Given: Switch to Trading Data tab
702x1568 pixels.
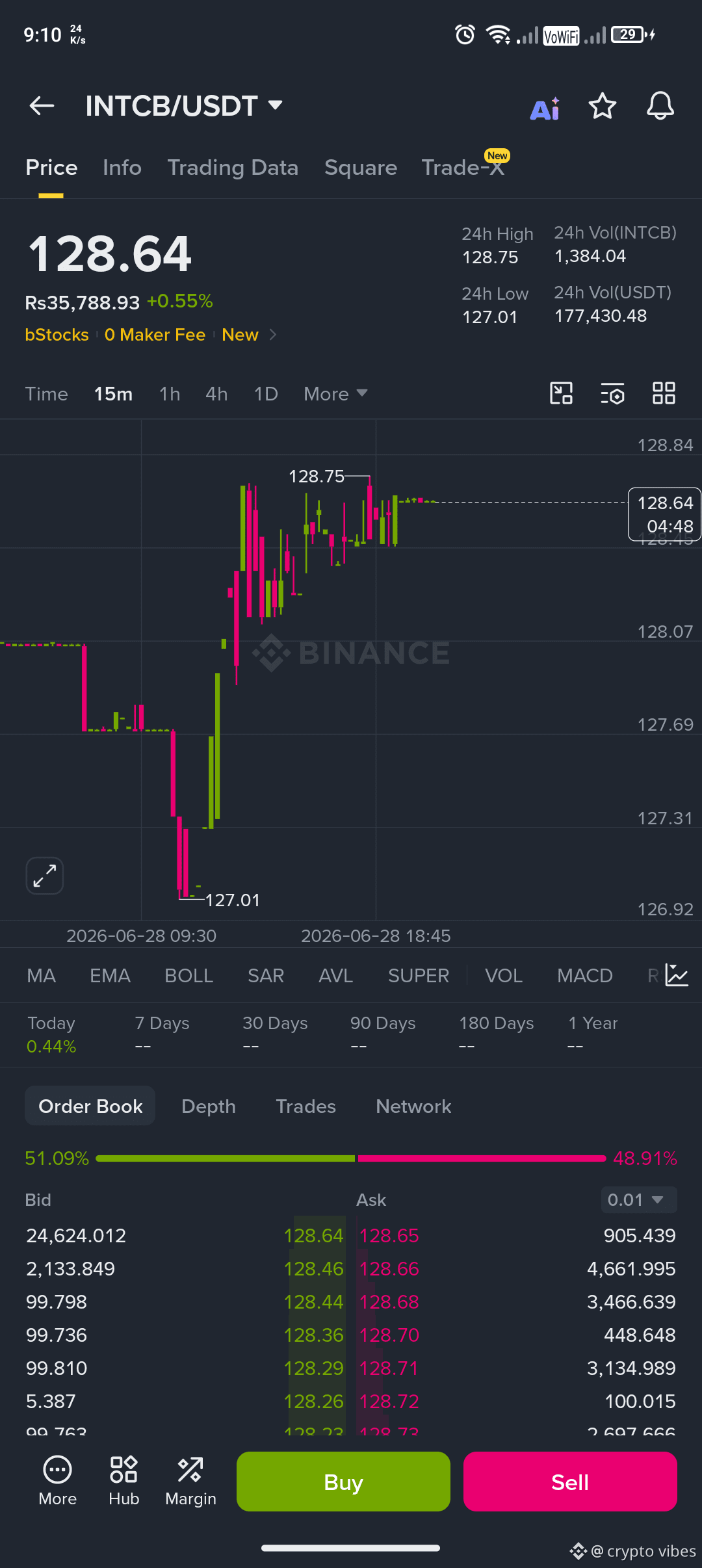Looking at the screenshot, I should pyautogui.click(x=233, y=168).
